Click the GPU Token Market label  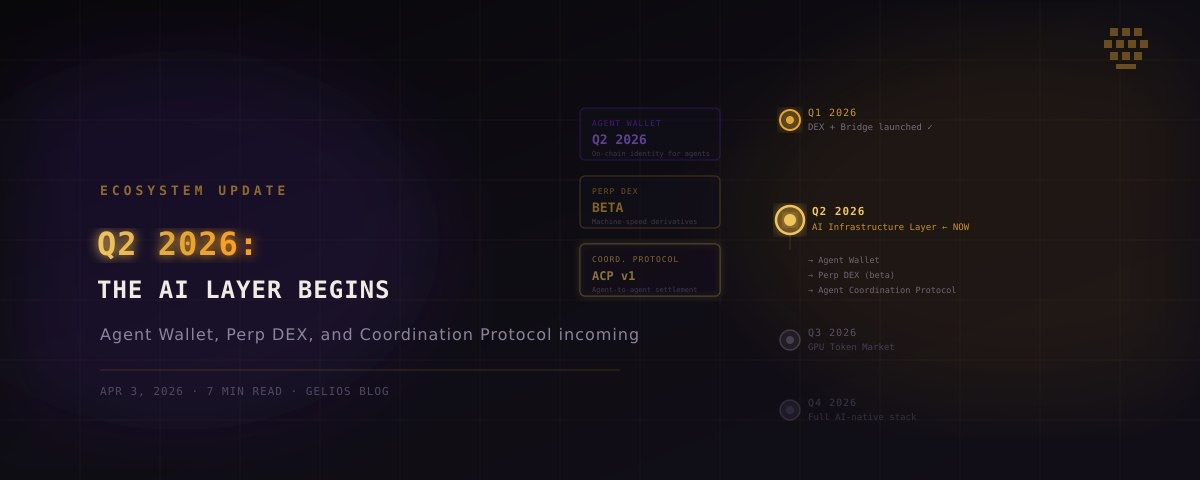[851, 347]
